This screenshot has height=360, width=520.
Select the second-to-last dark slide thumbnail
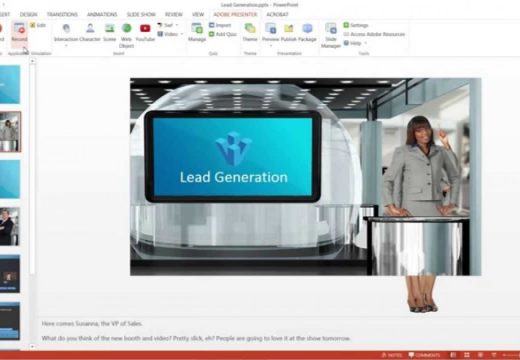(10, 274)
